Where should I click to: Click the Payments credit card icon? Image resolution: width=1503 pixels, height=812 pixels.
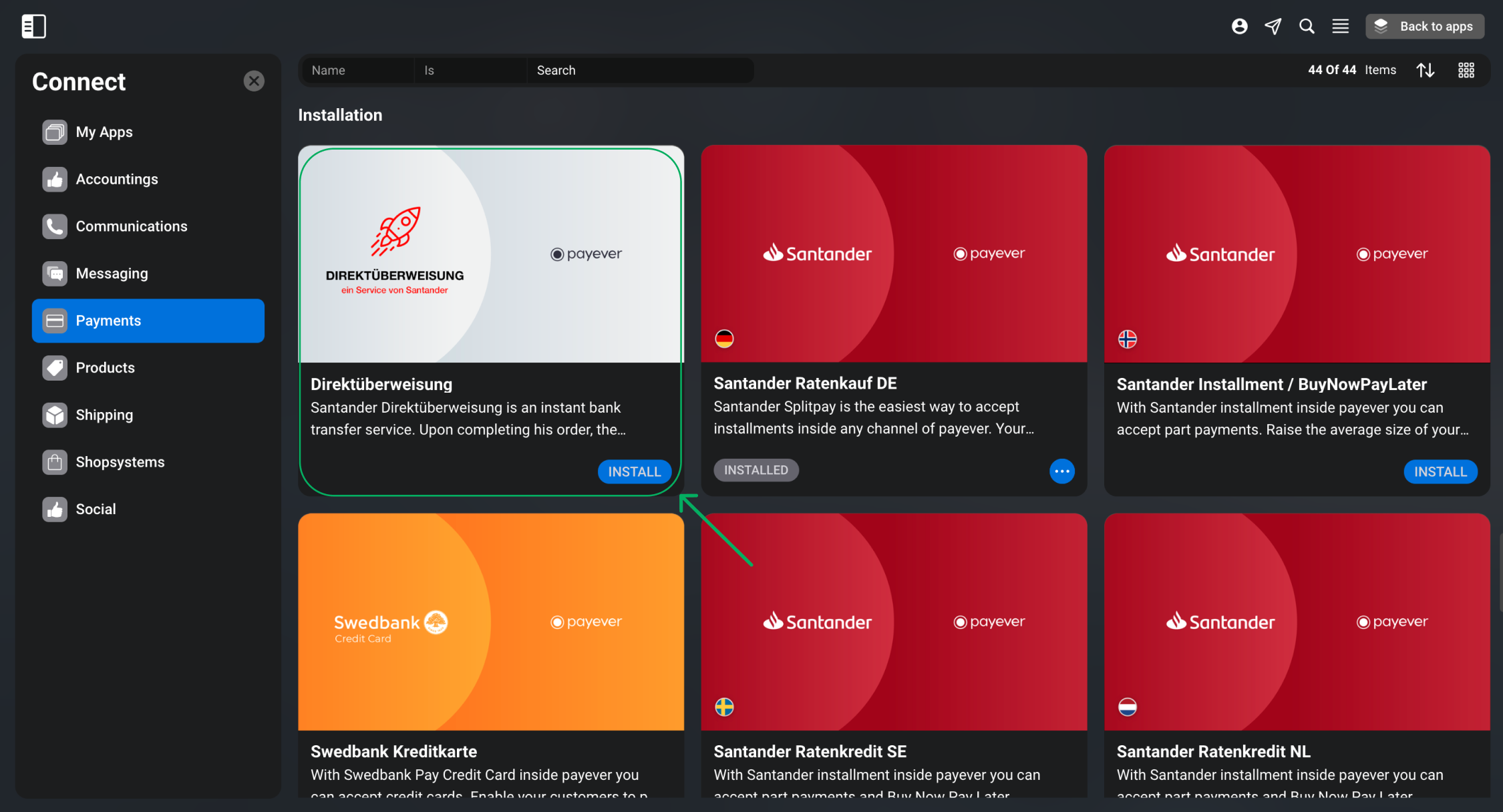click(55, 321)
